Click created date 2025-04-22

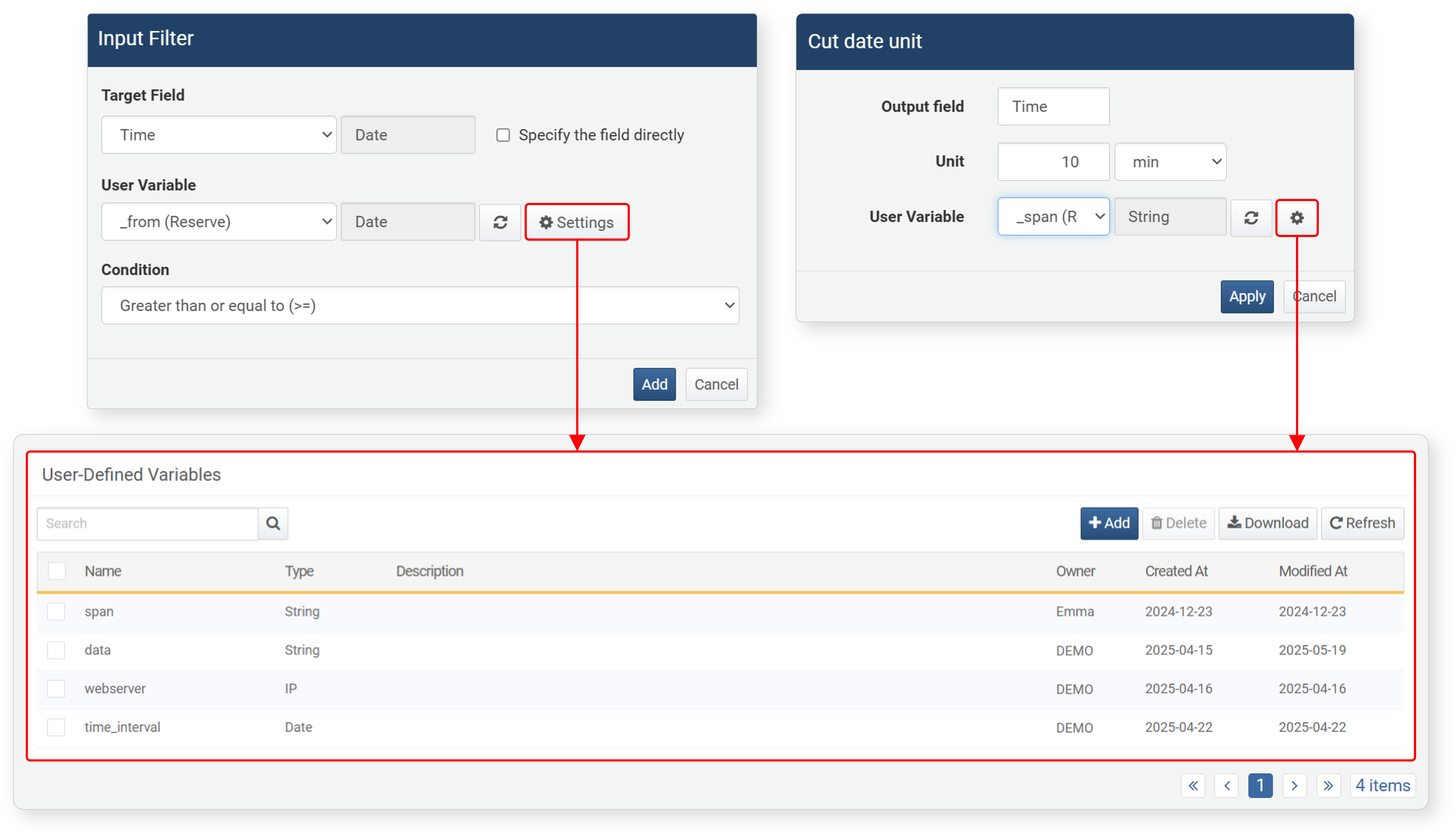tap(1178, 727)
